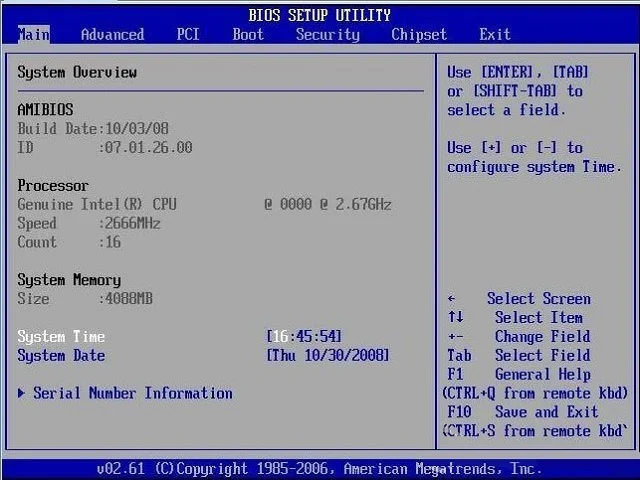Expand Serial Number Information submenu

point(125,393)
